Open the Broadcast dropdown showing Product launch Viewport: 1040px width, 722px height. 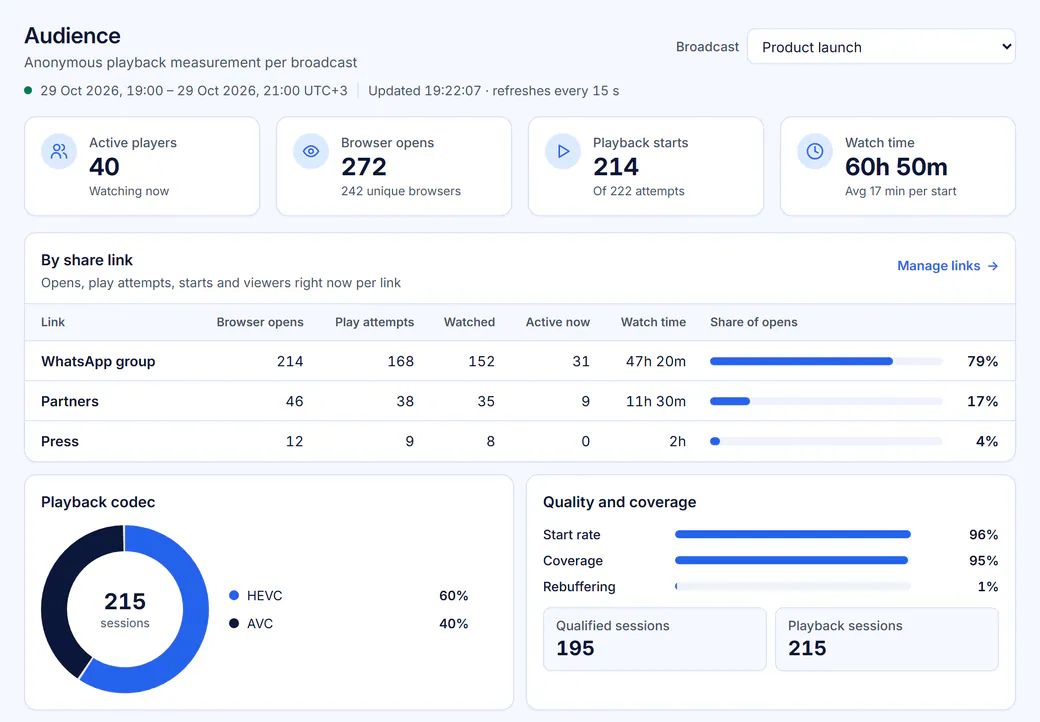[881, 46]
